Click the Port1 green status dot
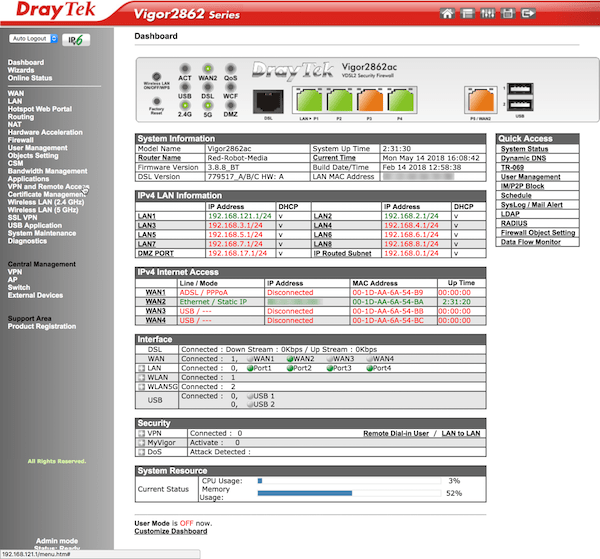Viewport: 600px width, 559px height. [x=250, y=368]
